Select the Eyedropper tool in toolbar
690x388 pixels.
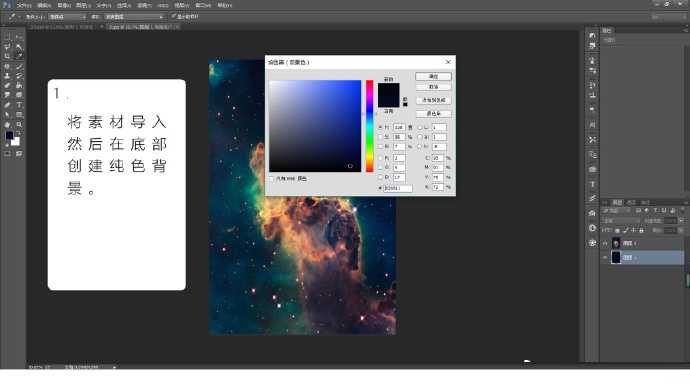[19, 56]
